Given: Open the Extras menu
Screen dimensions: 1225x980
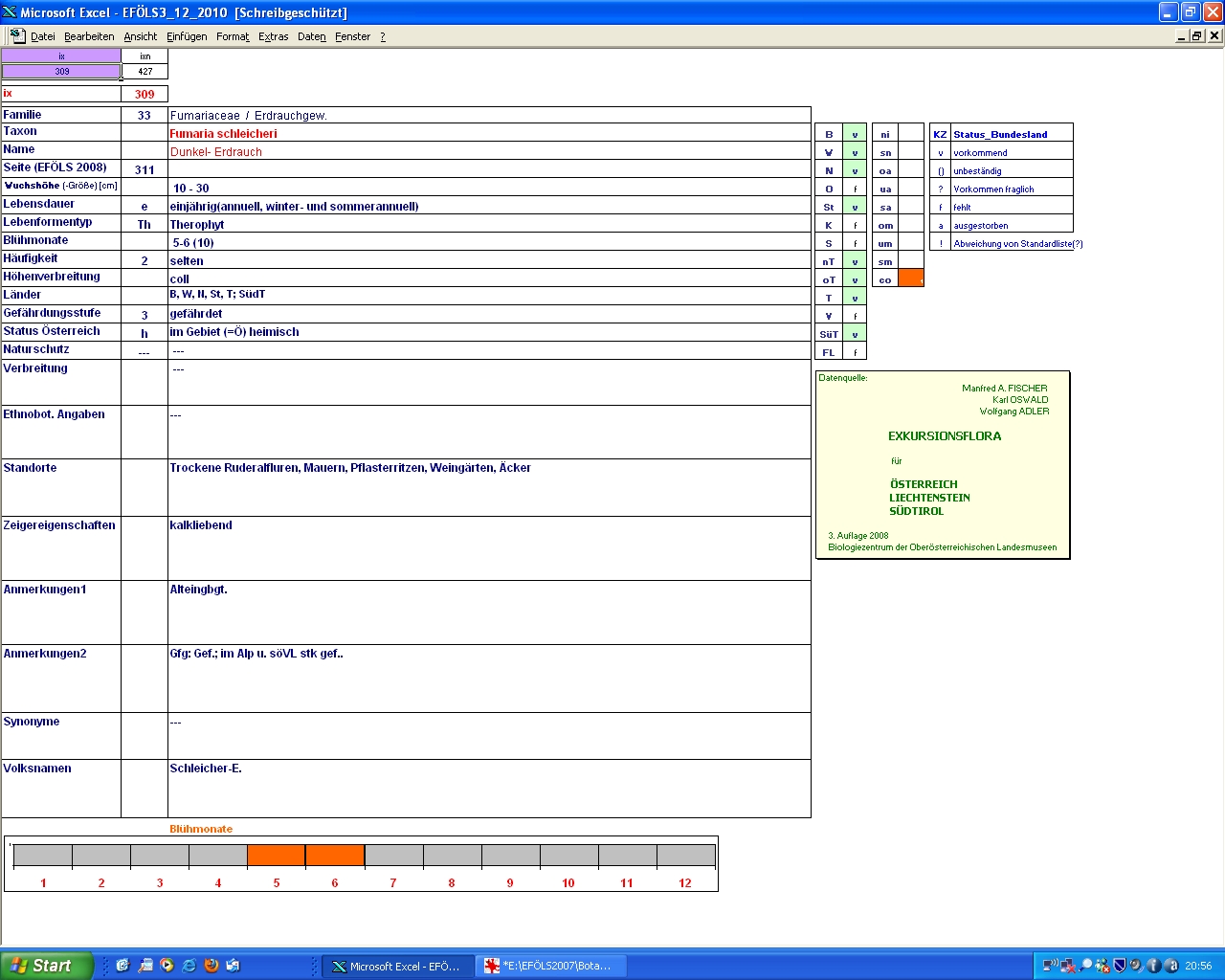Looking at the screenshot, I should click(274, 36).
